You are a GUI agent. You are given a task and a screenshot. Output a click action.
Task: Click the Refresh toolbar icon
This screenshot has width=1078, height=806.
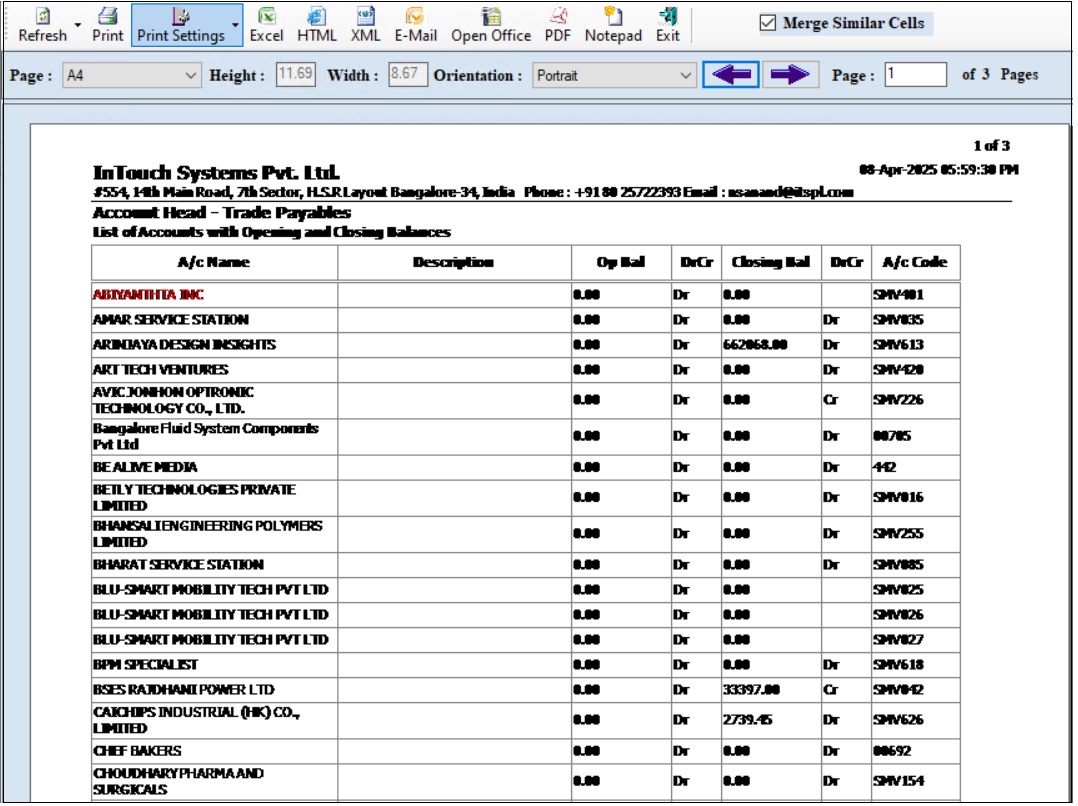tap(42, 25)
